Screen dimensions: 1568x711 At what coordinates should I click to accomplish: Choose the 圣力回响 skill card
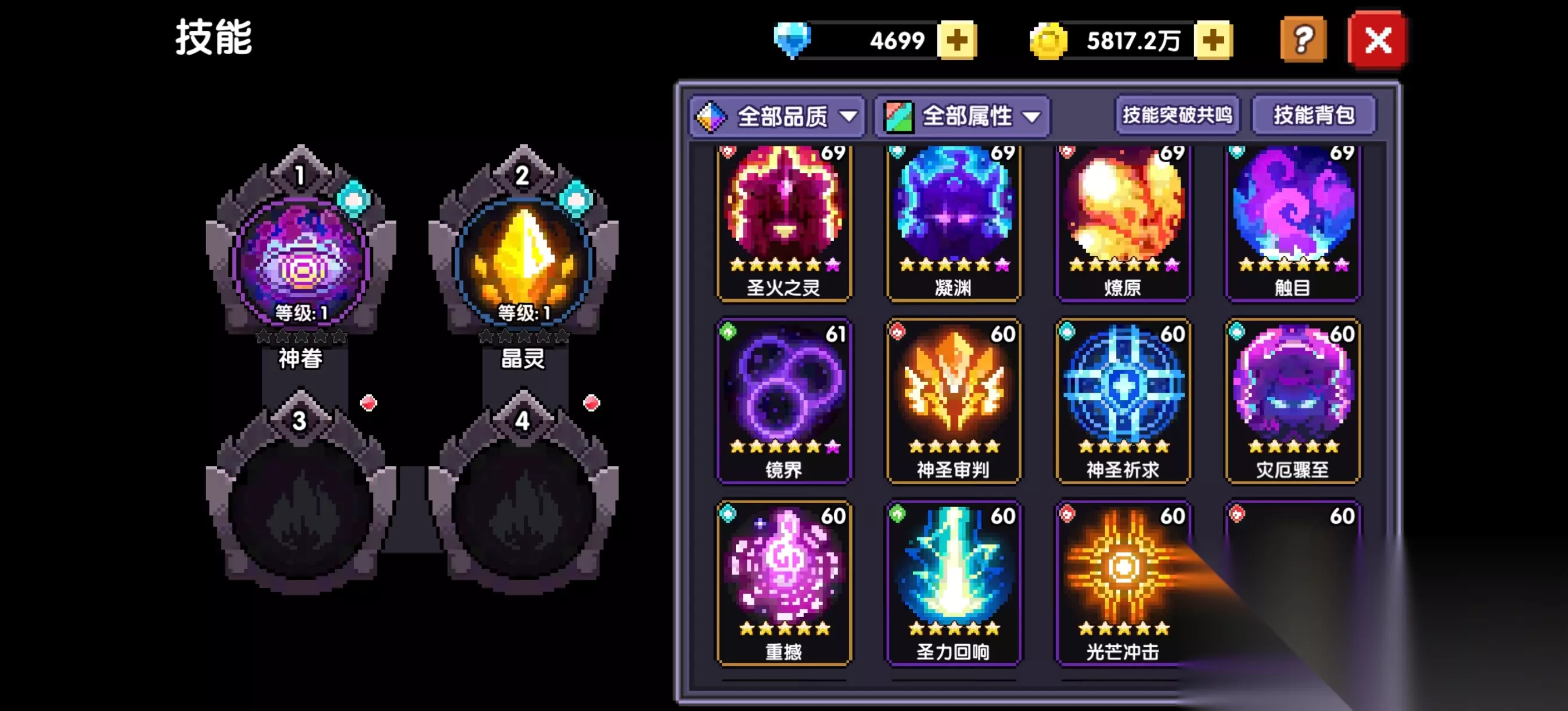click(953, 583)
